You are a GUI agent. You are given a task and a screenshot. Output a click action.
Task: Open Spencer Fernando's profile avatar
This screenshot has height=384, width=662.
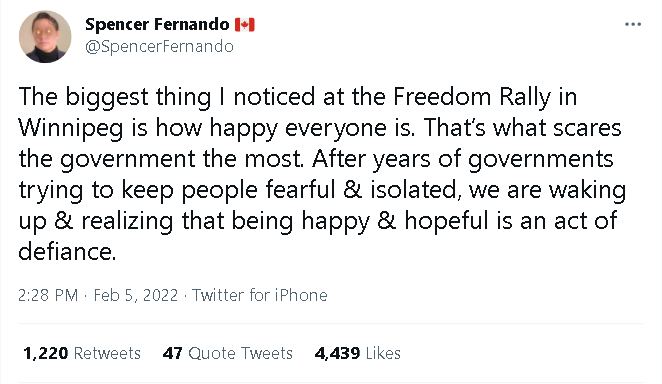(45, 37)
